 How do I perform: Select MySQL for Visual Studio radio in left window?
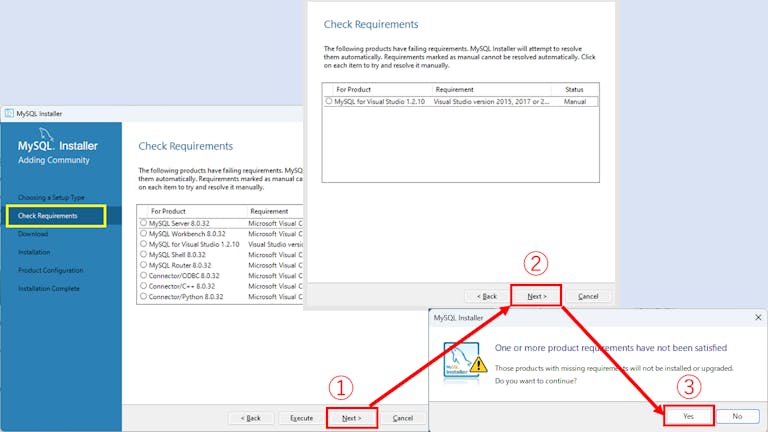[x=144, y=244]
